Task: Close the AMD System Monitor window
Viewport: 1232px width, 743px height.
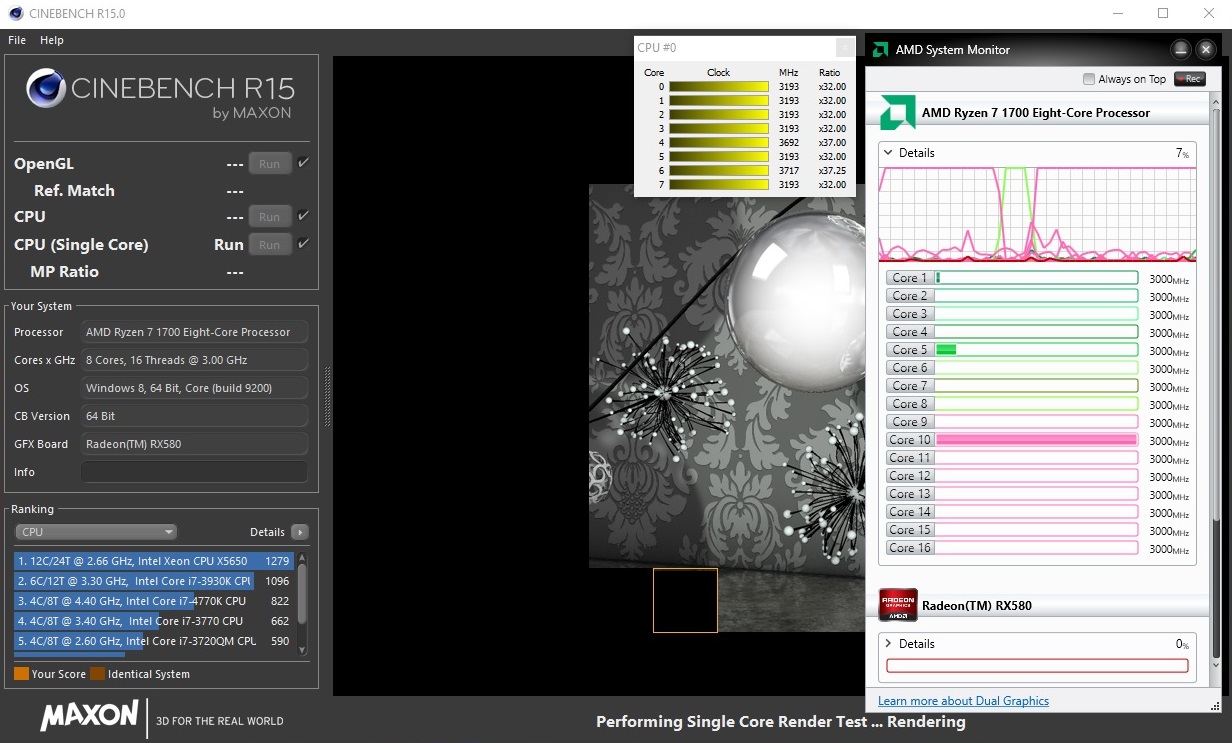Action: tap(1204, 49)
